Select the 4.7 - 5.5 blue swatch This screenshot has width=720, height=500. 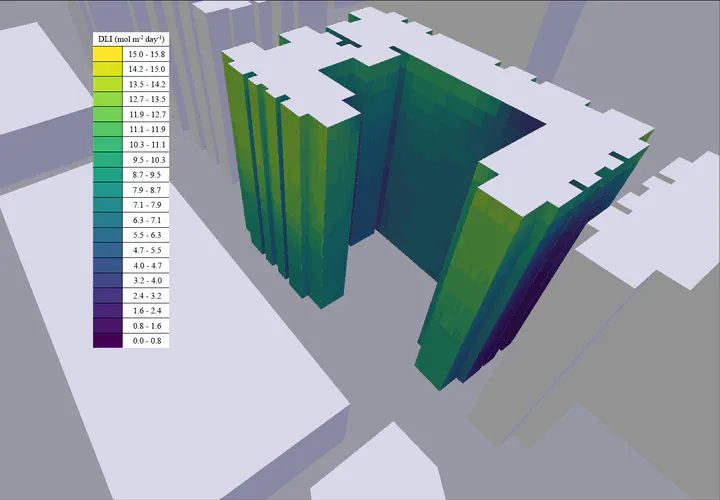(107, 249)
